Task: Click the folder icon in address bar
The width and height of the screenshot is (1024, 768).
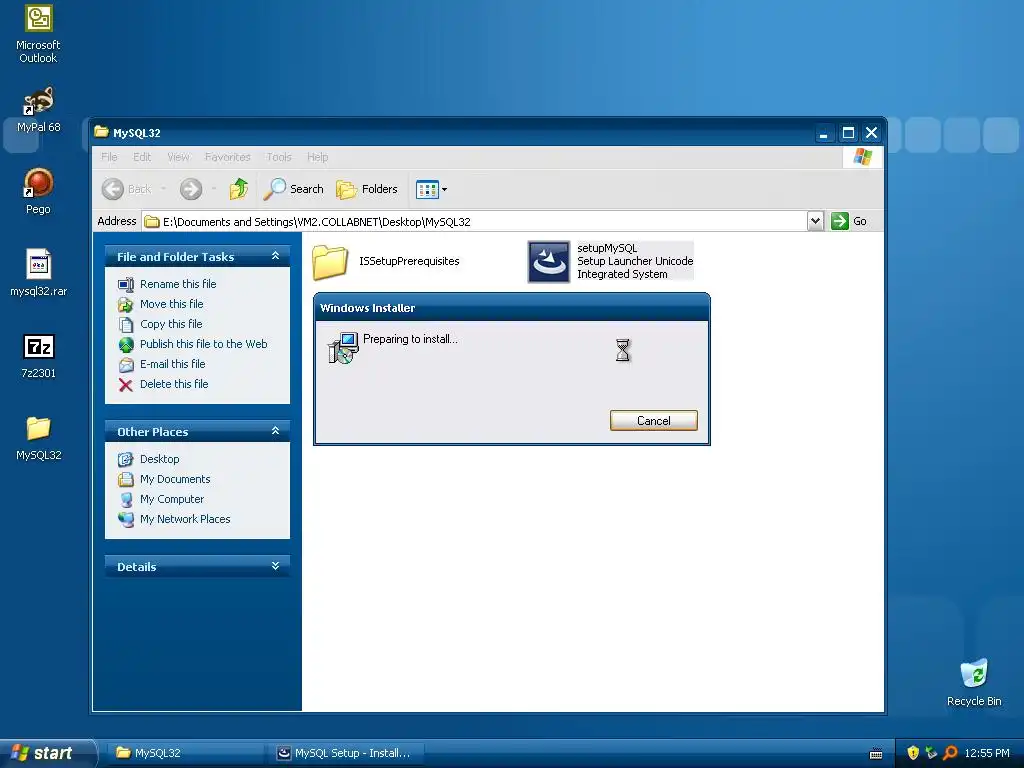Action: pos(152,221)
